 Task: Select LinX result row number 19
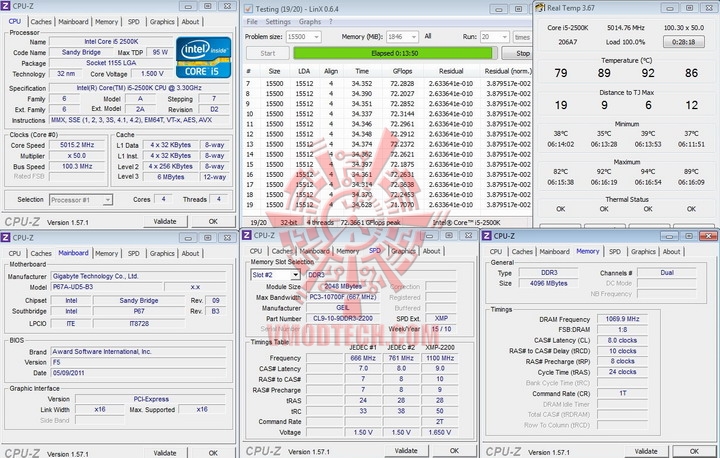point(388,205)
